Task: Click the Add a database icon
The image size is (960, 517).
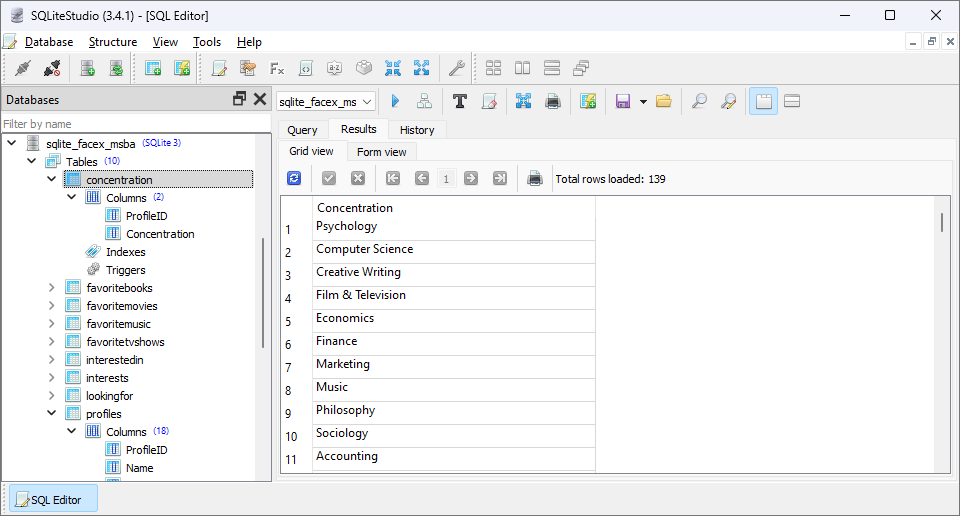Action: (88, 68)
